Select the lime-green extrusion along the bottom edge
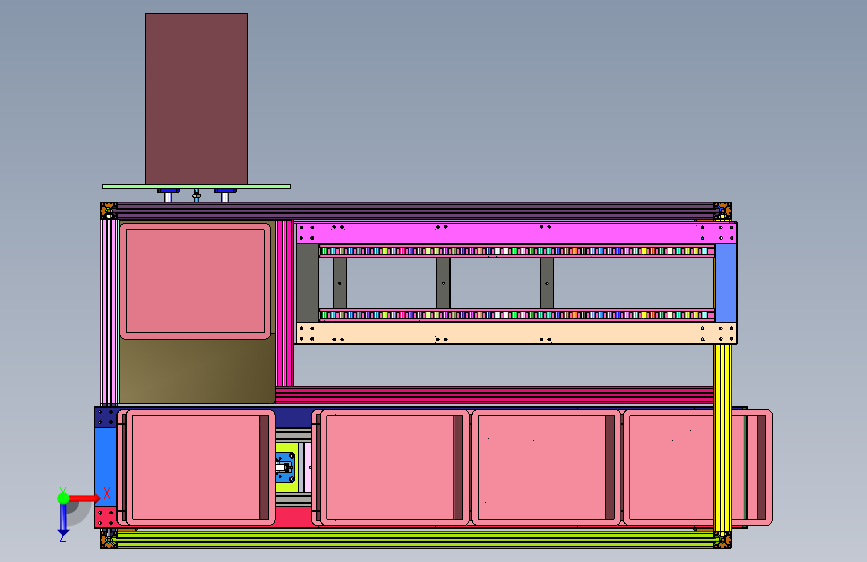 point(415,539)
